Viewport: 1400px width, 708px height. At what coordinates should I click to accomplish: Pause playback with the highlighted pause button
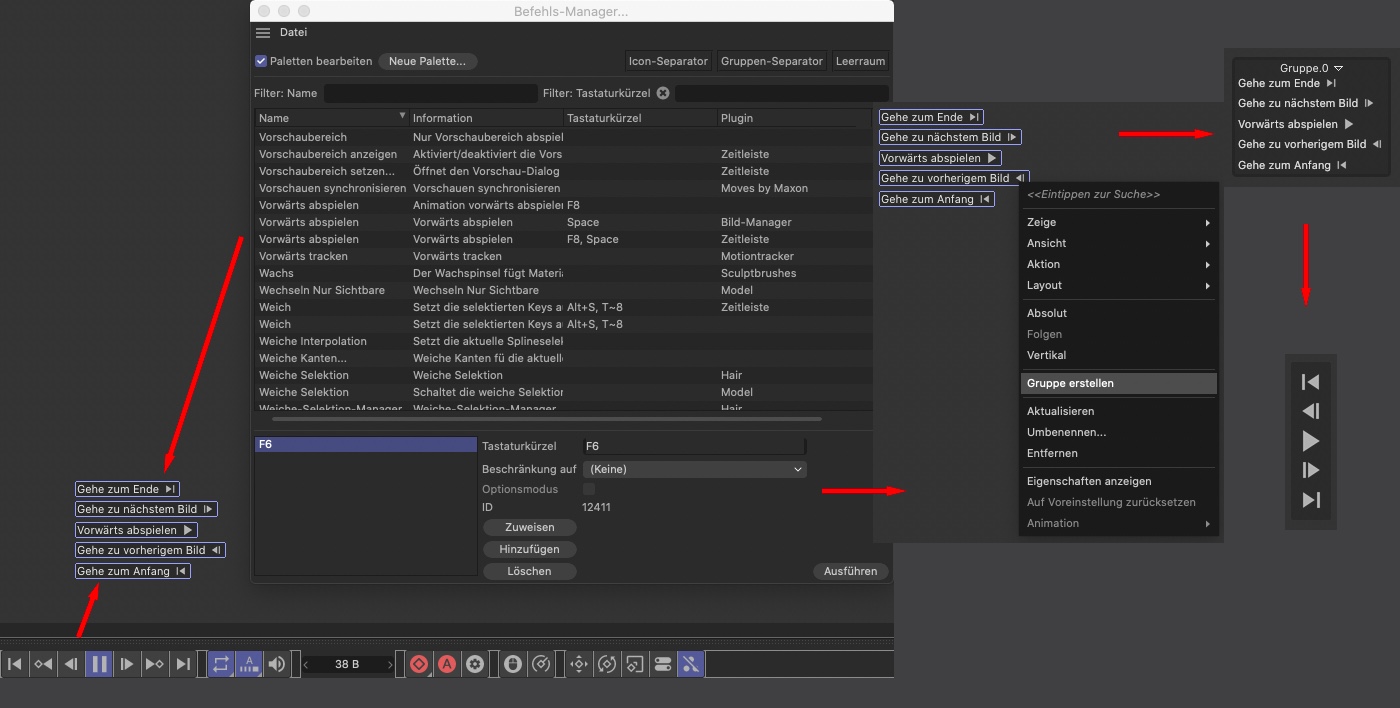pos(99,664)
